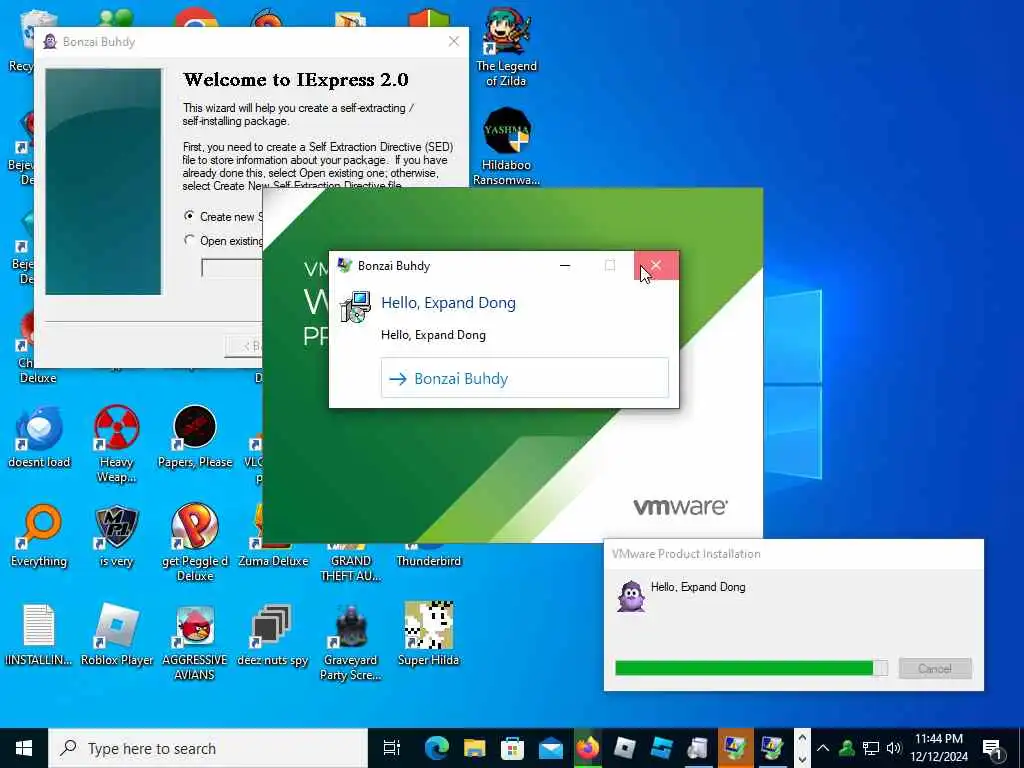
Task: Click the Zuma Deluxe desktop label
Action: pyautogui.click(x=273, y=561)
